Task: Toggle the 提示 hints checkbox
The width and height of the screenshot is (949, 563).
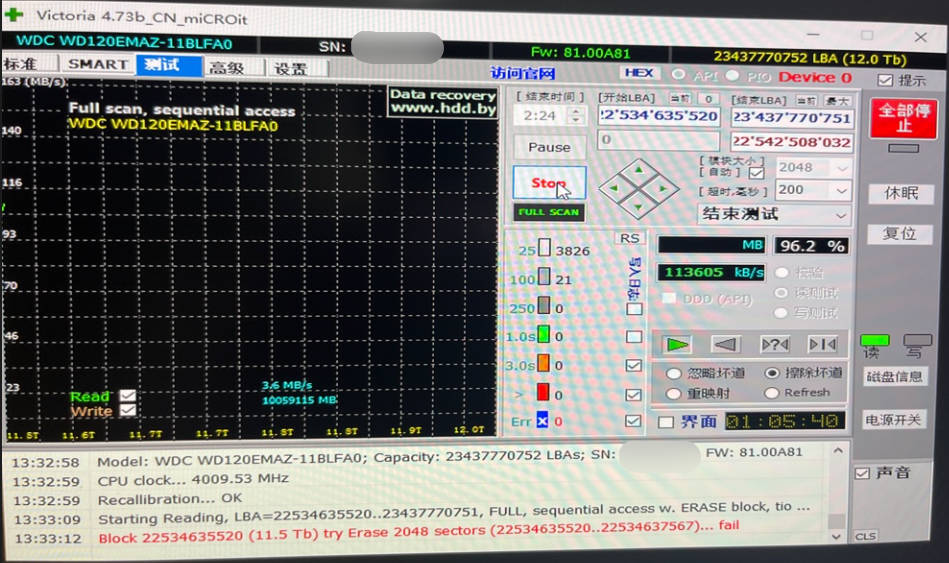Action: (x=885, y=80)
